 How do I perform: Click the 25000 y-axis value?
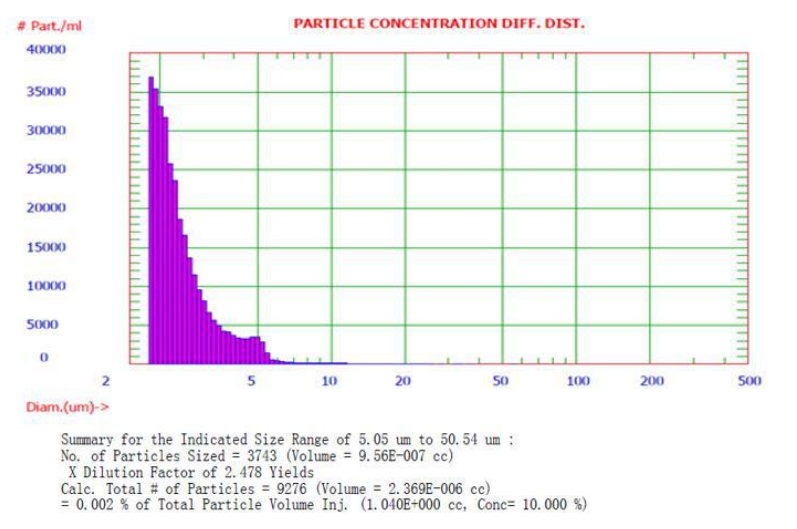pyautogui.click(x=46, y=169)
